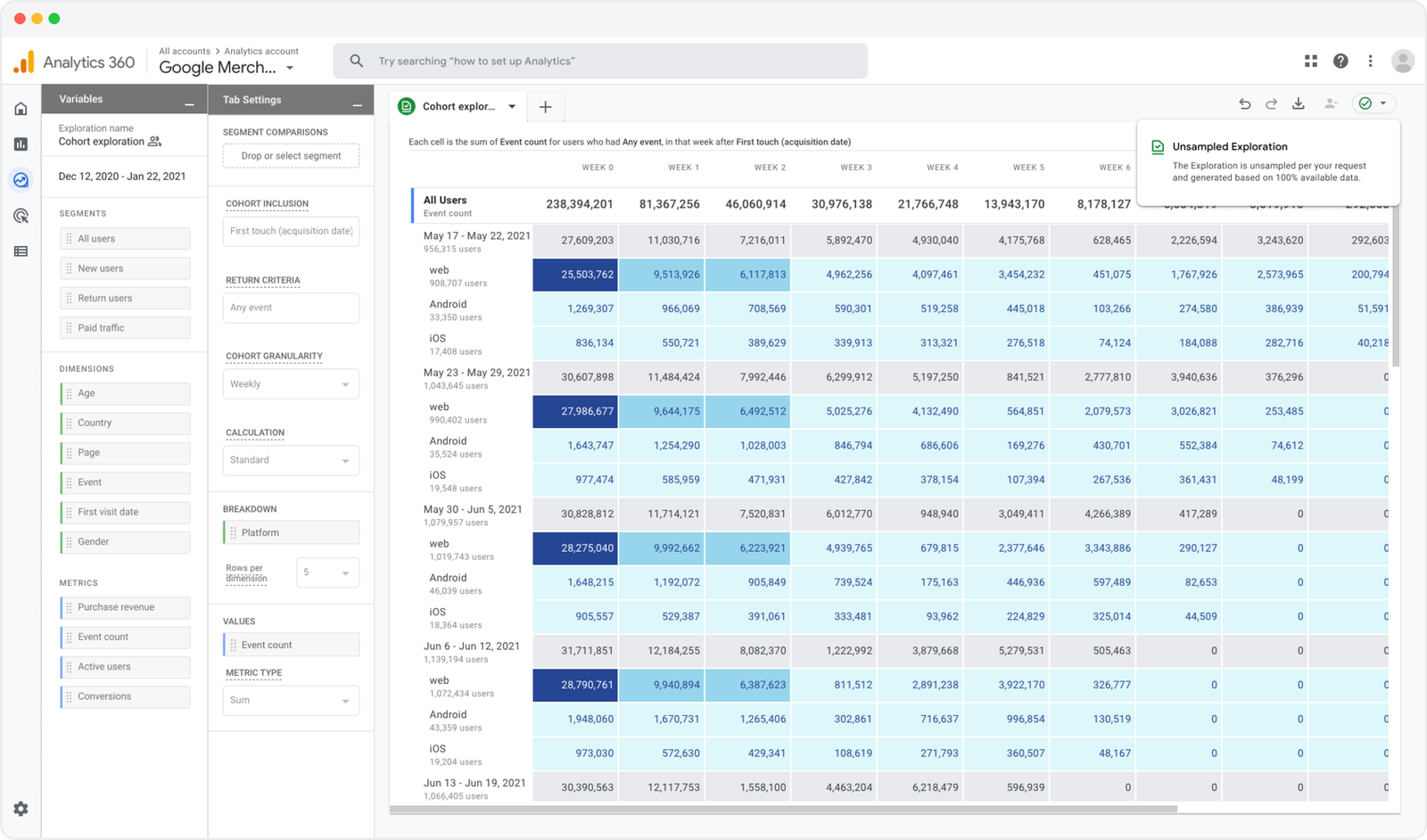Click the All Users row label
The height and width of the screenshot is (840, 1427).
click(445, 201)
